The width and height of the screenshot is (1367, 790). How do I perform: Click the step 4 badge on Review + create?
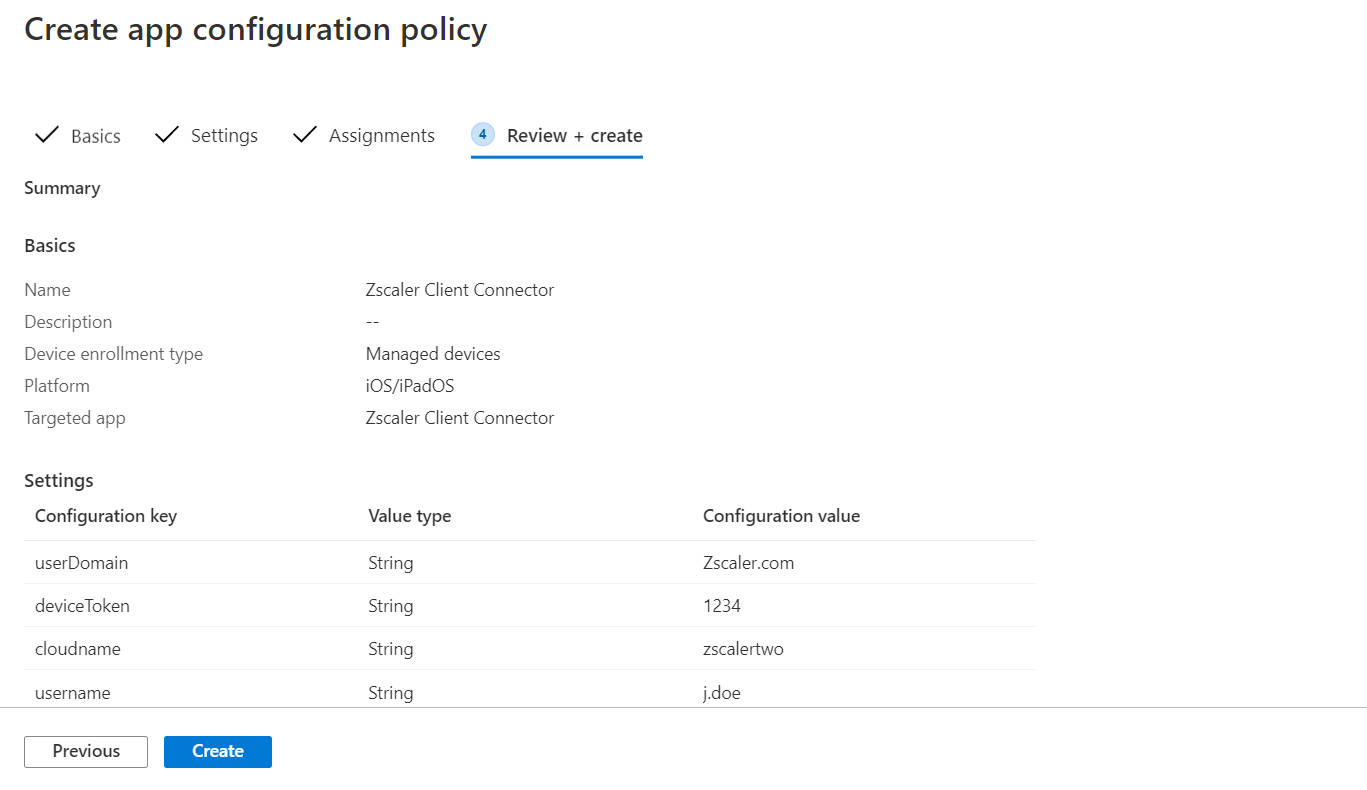pyautogui.click(x=483, y=134)
